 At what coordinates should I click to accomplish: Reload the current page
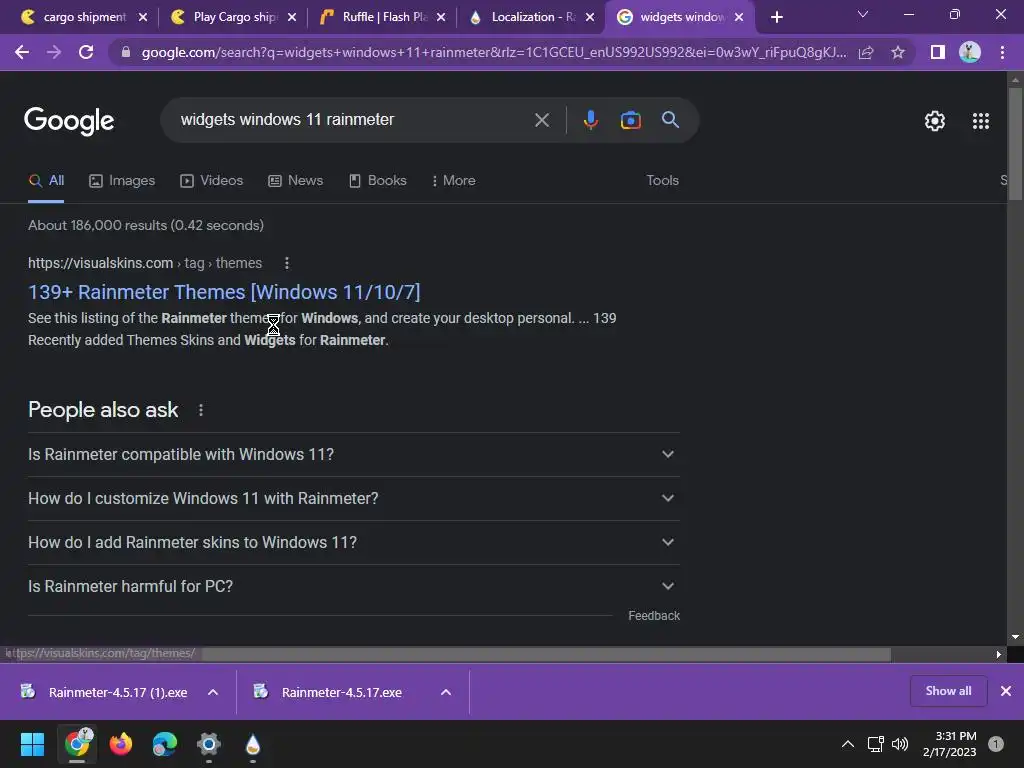coord(86,52)
